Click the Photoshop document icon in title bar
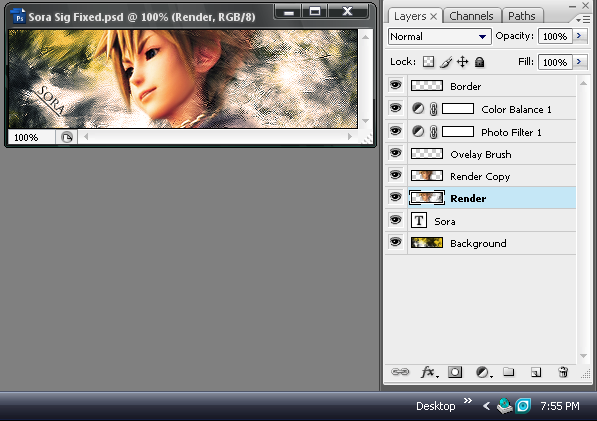Viewport: 597px width, 421px height. coord(18,16)
